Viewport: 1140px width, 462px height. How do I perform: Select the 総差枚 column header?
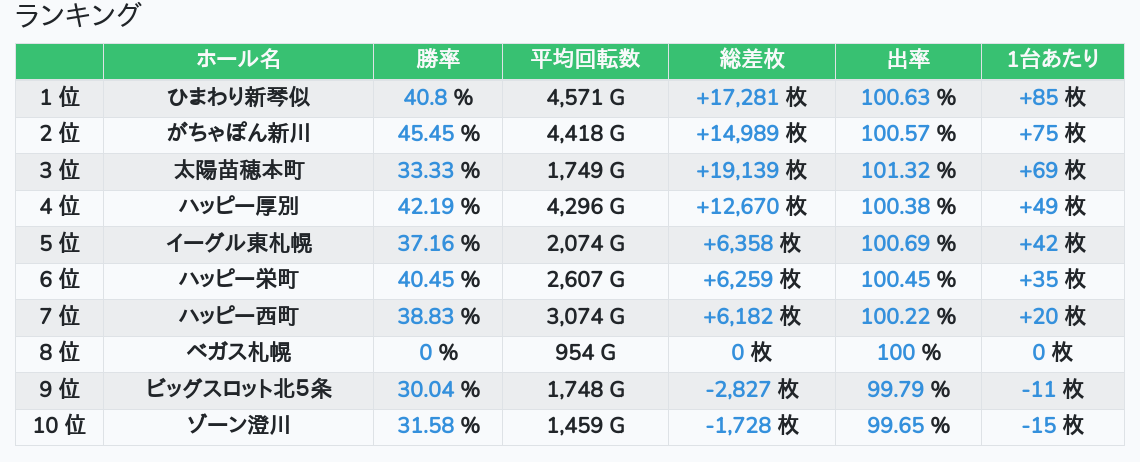click(x=751, y=60)
